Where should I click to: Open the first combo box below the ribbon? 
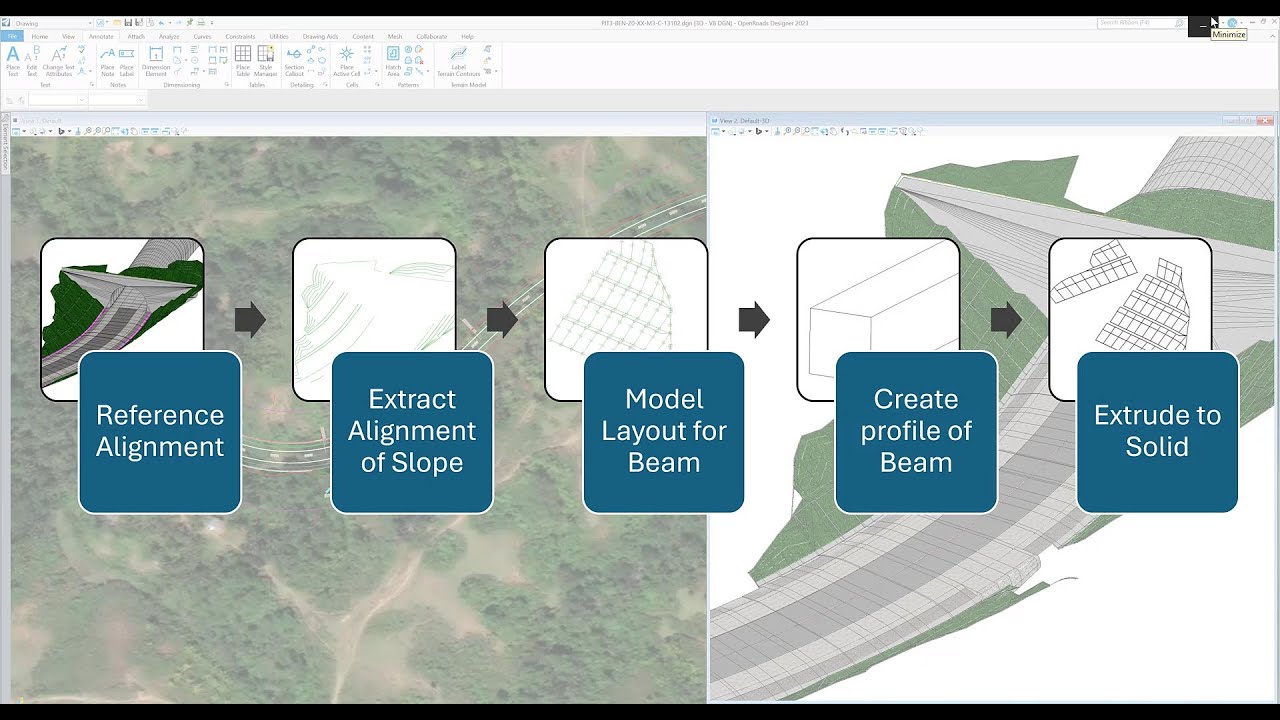pos(57,99)
